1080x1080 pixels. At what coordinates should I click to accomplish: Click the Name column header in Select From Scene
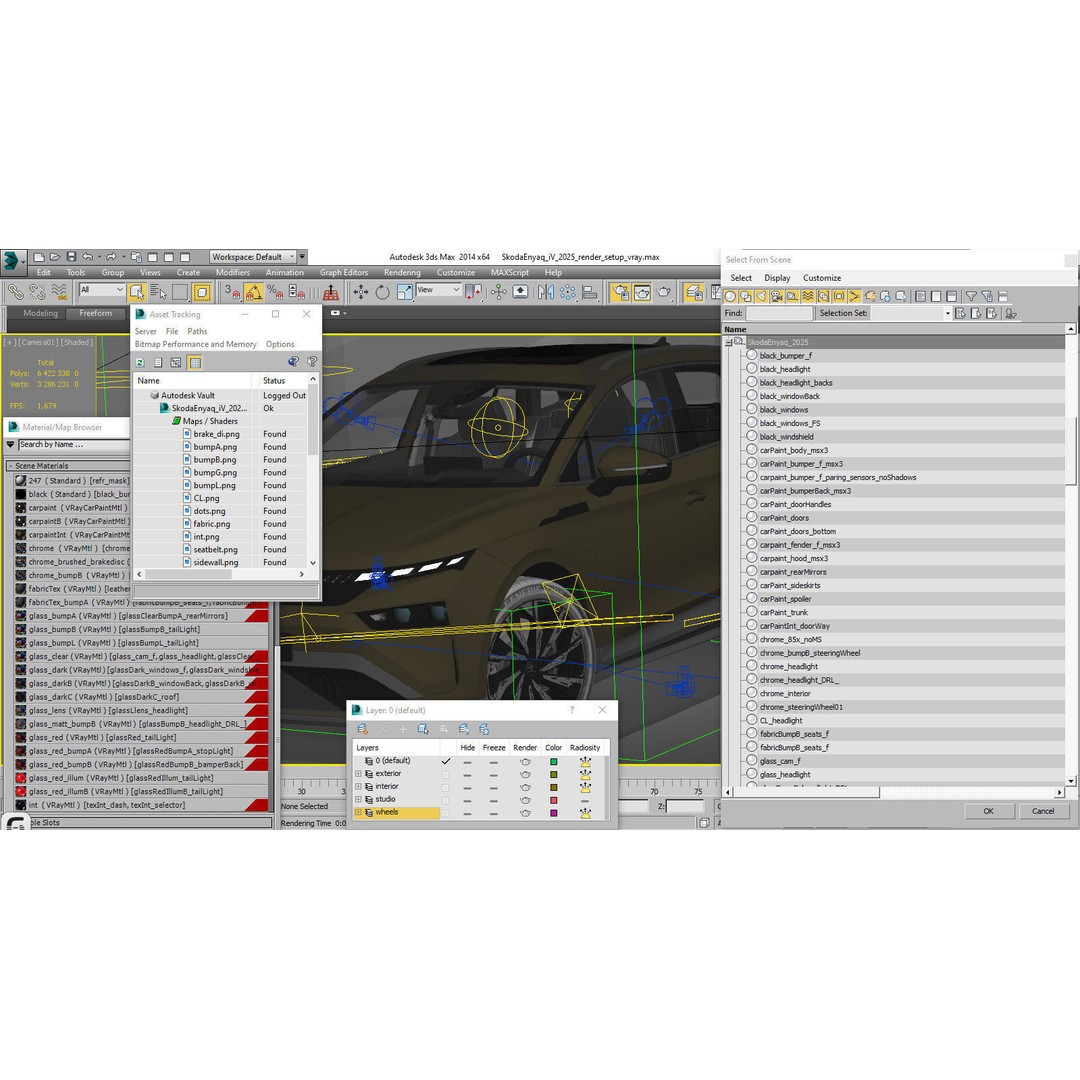(x=894, y=329)
